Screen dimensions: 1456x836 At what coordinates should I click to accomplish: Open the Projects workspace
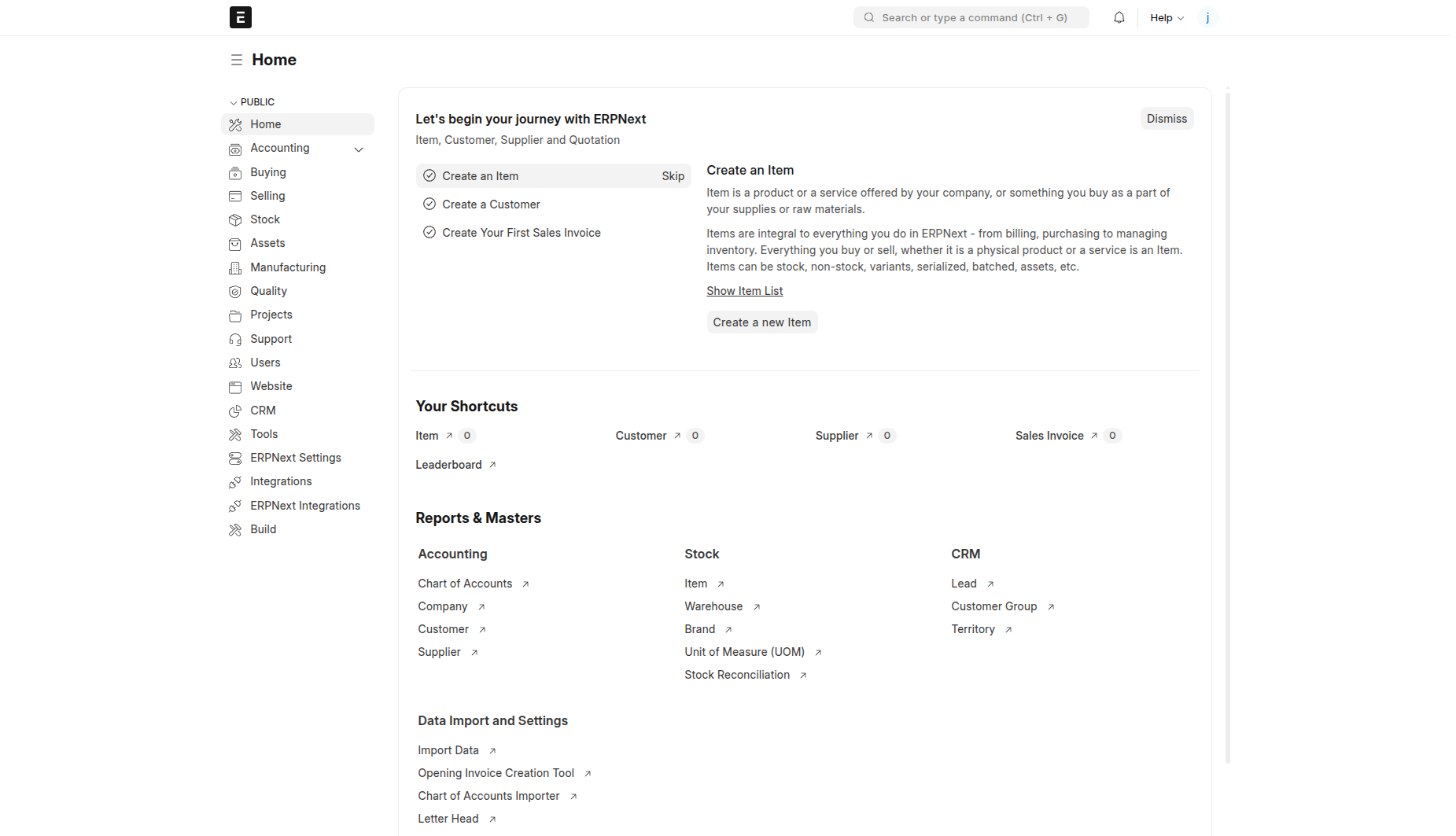297,315
